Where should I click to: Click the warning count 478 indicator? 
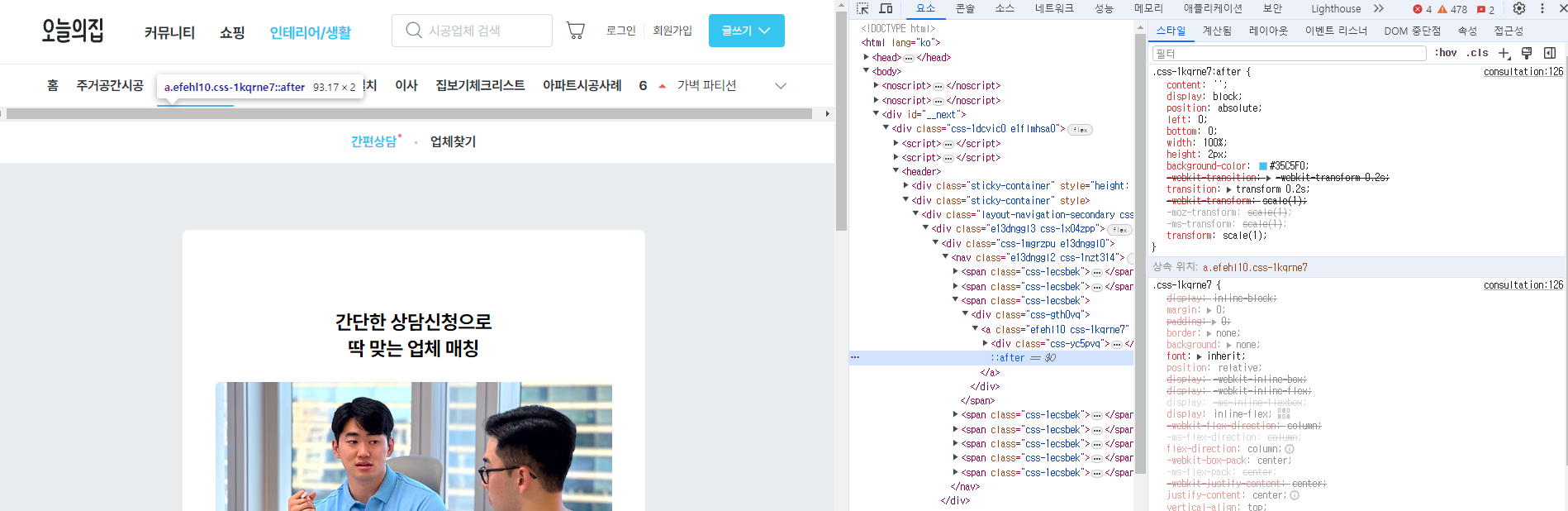[x=1453, y=9]
